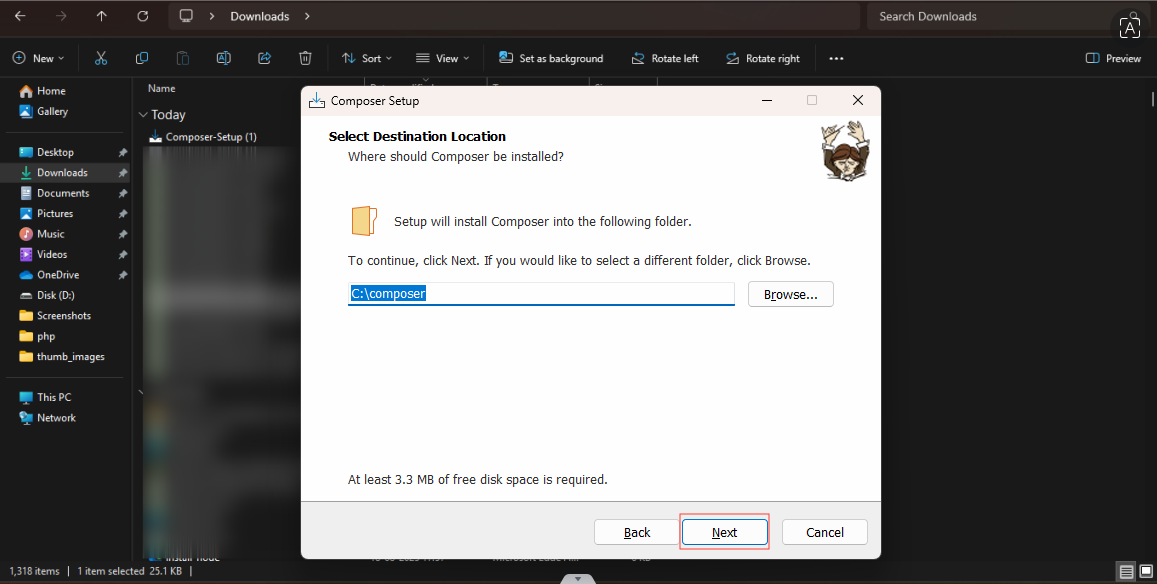Expand chevron after the monitor icon in address bar

tap(212, 16)
